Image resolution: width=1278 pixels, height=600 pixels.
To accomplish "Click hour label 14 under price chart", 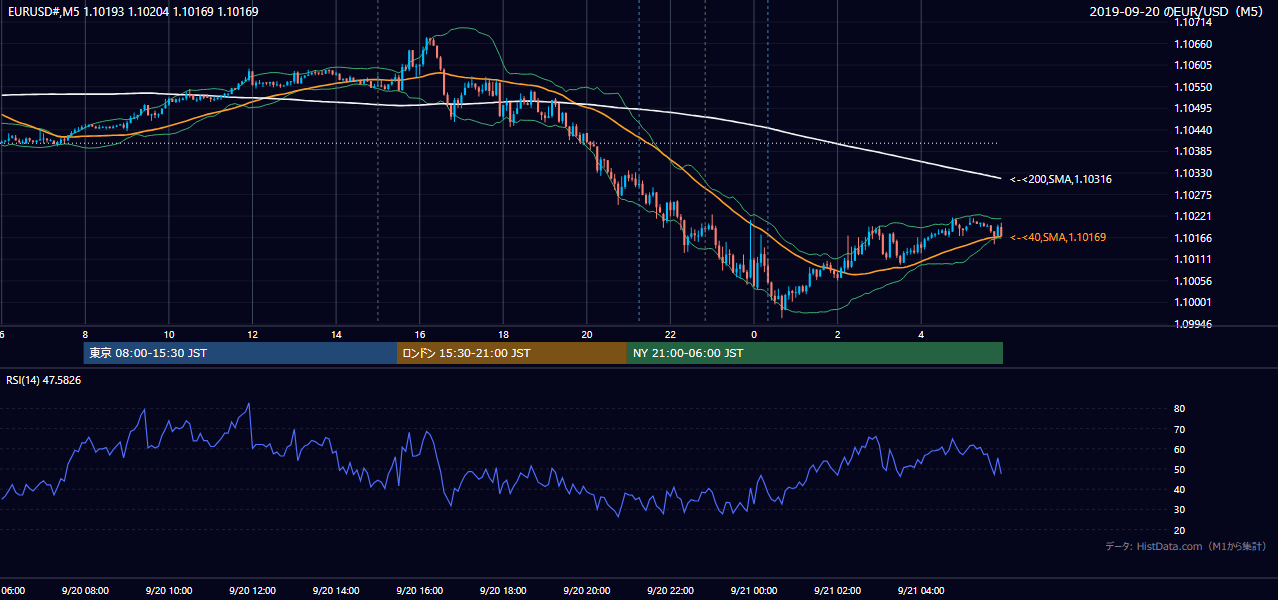I will 336,334.
